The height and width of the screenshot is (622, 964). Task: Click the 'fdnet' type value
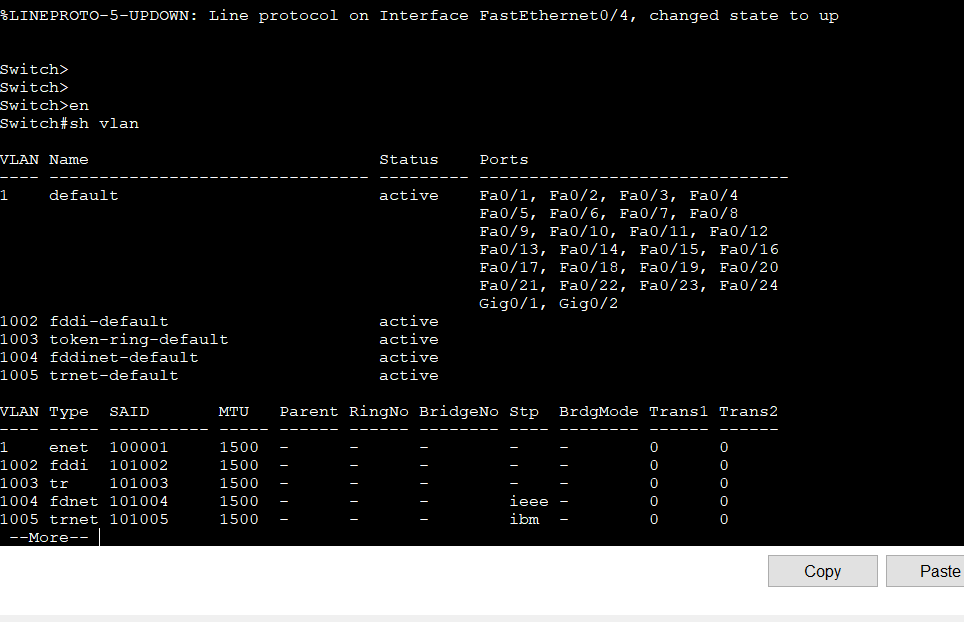(x=74, y=502)
